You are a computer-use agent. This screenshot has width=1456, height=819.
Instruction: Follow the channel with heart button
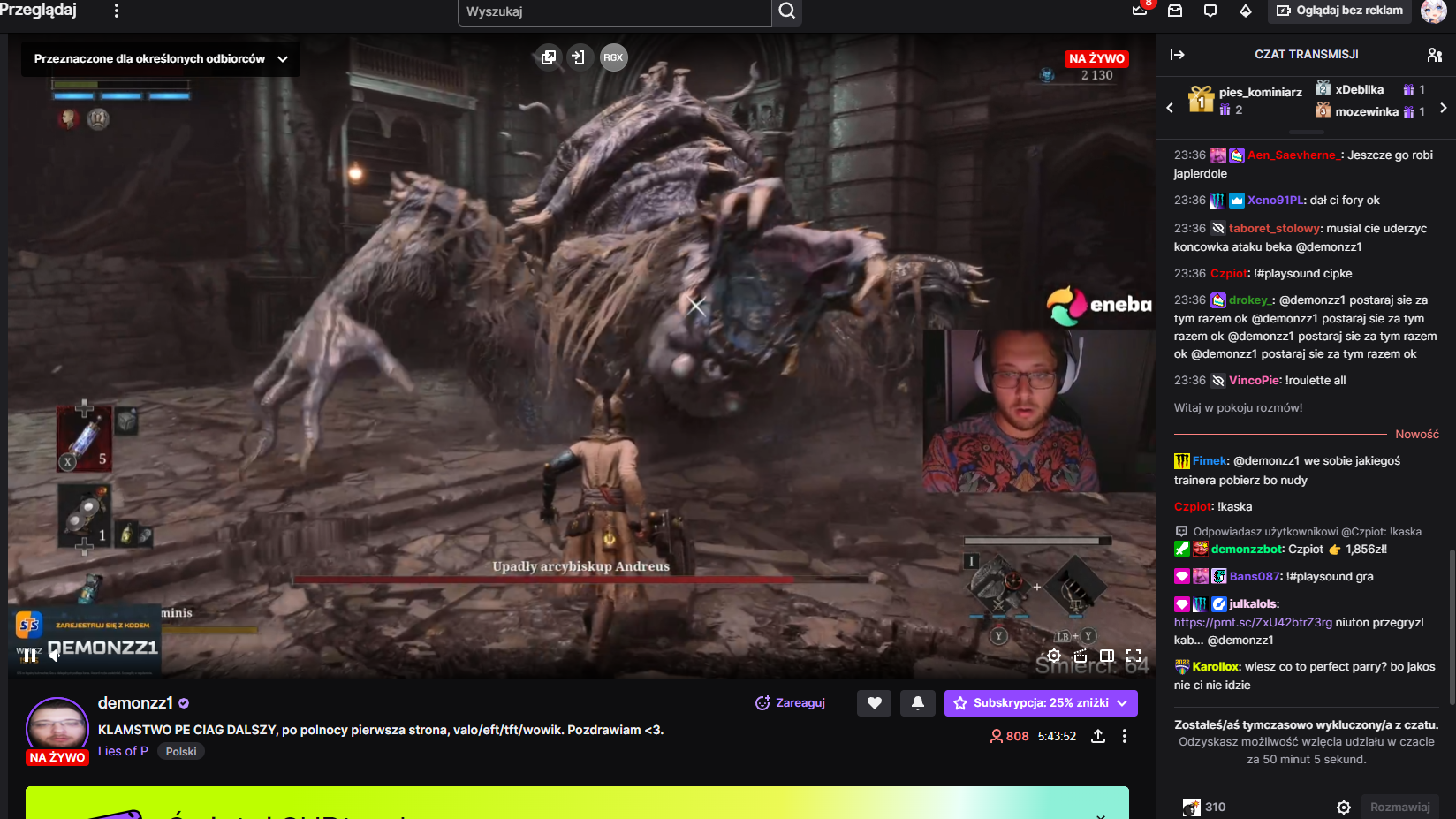874,703
